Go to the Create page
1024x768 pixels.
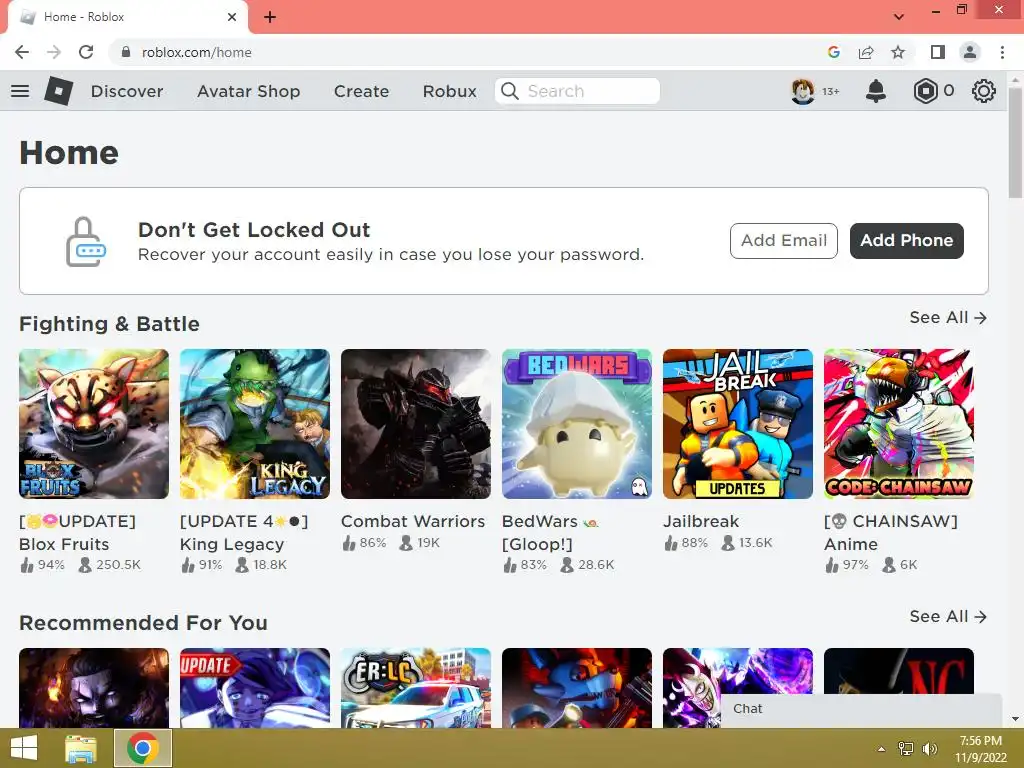[x=361, y=91]
